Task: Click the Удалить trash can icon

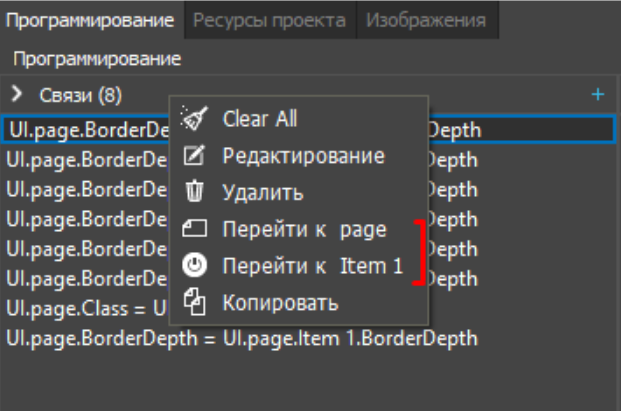Action: click(x=194, y=191)
